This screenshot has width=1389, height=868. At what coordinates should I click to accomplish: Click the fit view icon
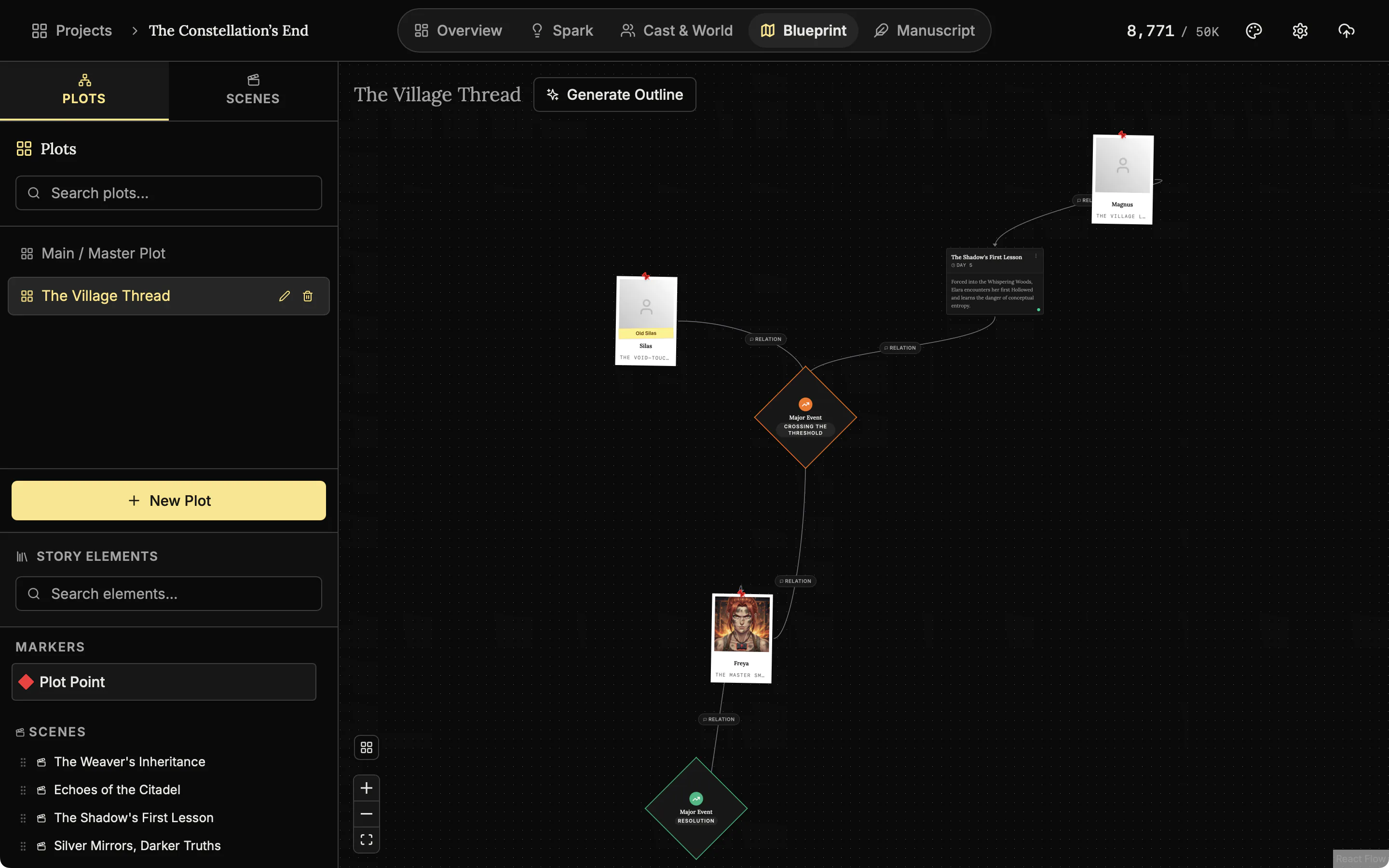tap(366, 840)
